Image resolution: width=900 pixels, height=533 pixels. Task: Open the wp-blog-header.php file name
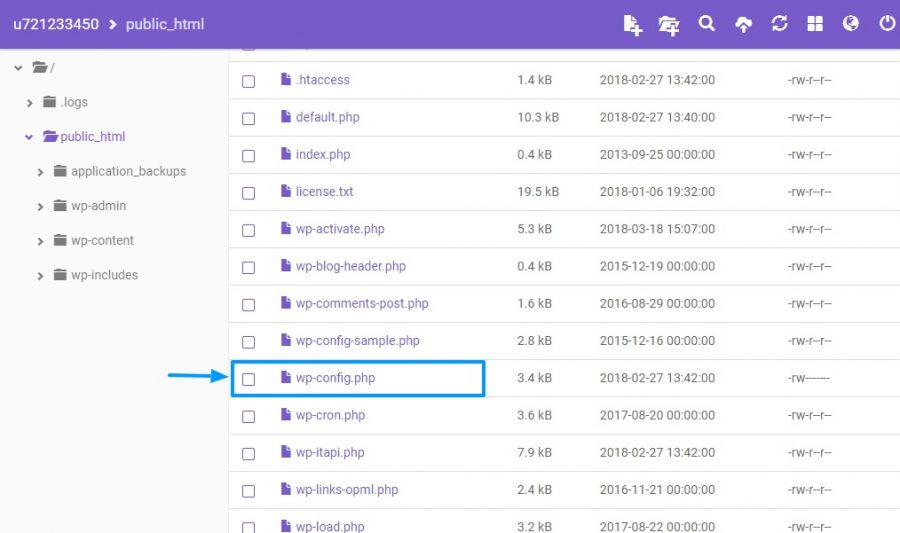351,266
